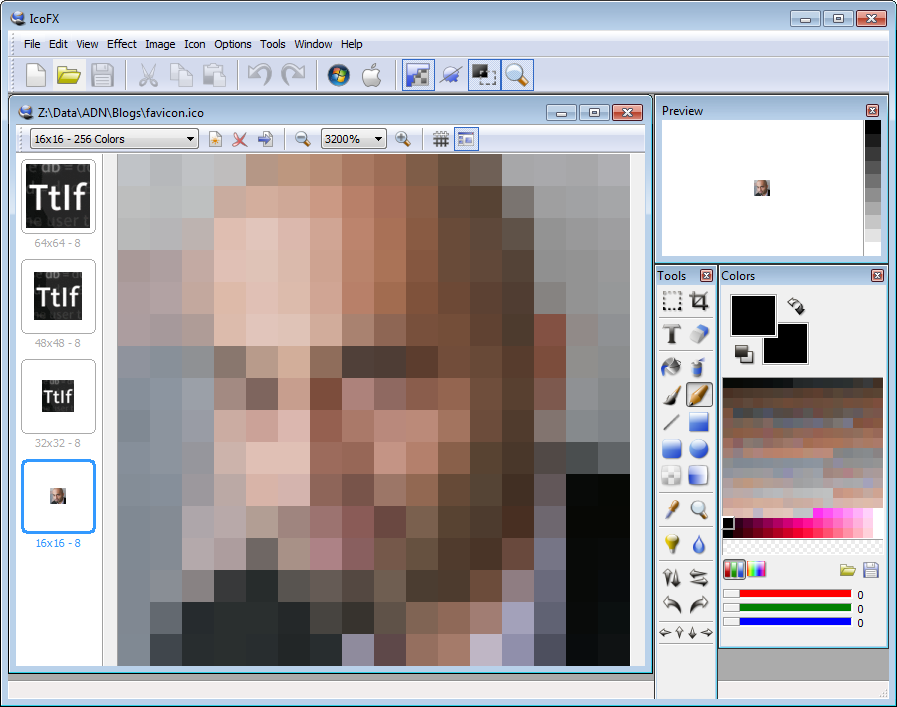The width and height of the screenshot is (897, 707).
Task: Select the rectangular selection tool
Action: click(672, 301)
